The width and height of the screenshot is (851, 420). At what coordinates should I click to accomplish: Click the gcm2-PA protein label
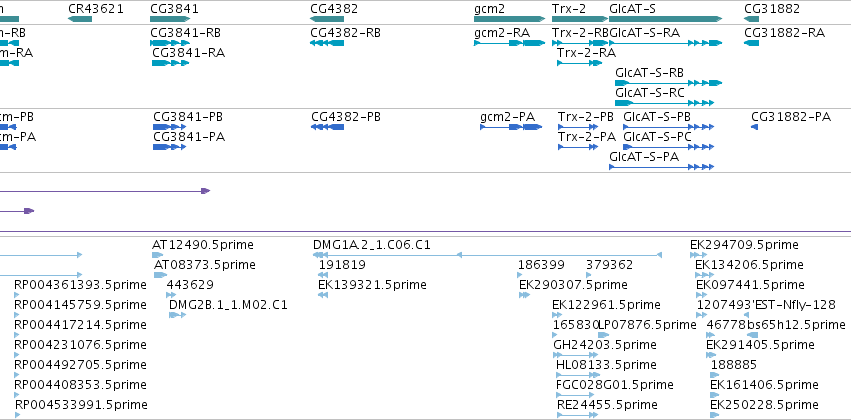[507, 117]
